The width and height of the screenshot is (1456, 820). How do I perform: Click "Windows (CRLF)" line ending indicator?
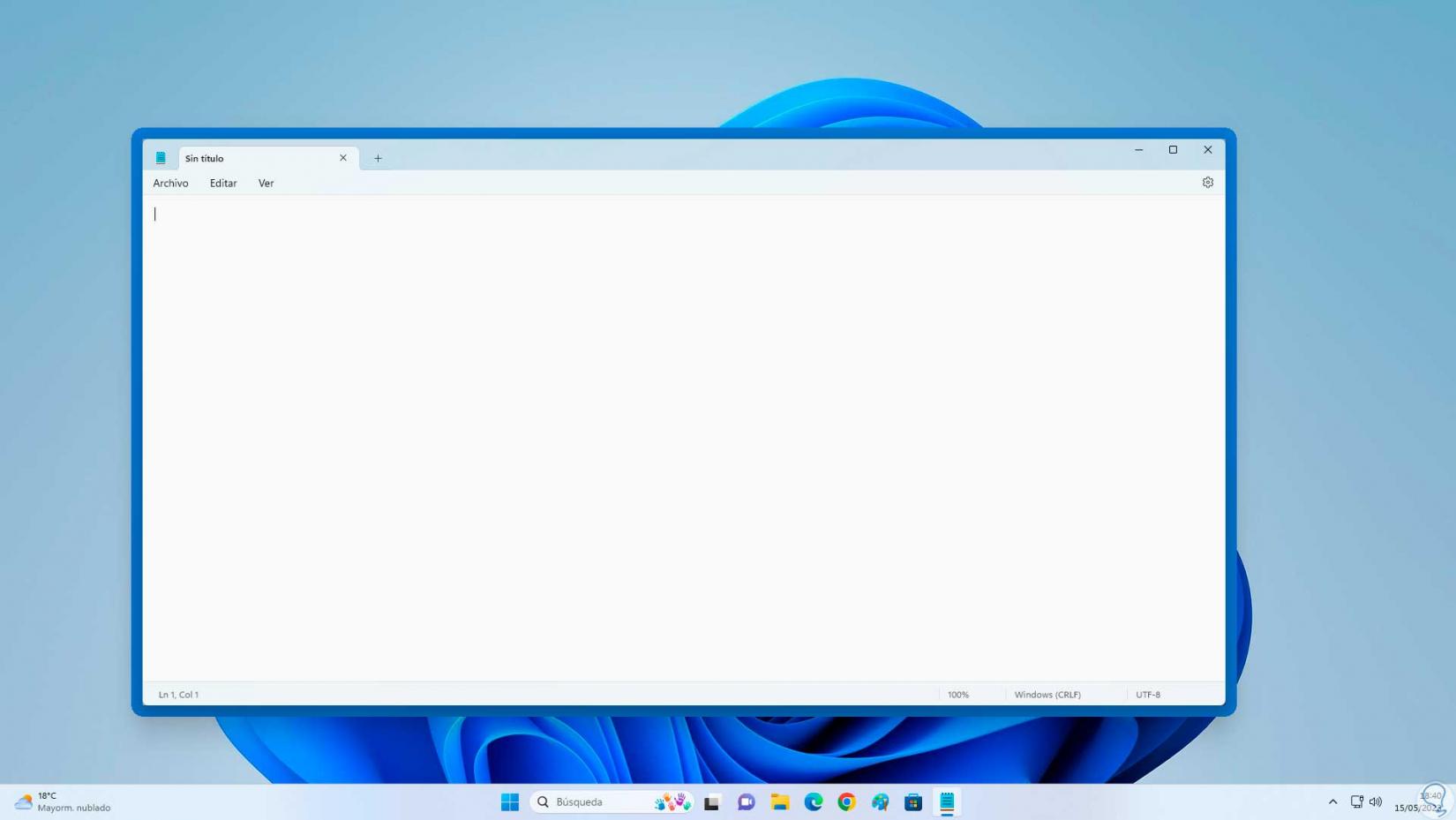1047,695
